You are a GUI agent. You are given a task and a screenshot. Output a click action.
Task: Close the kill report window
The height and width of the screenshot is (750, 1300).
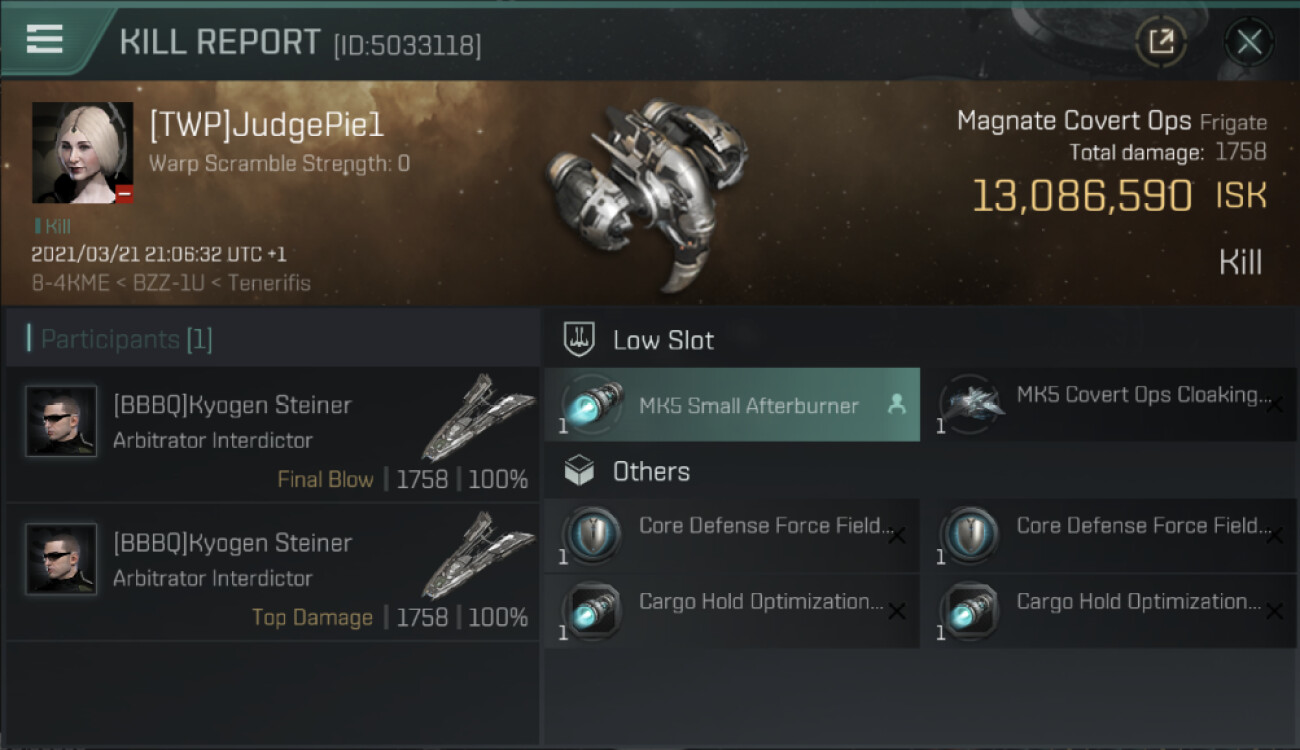click(x=1248, y=41)
